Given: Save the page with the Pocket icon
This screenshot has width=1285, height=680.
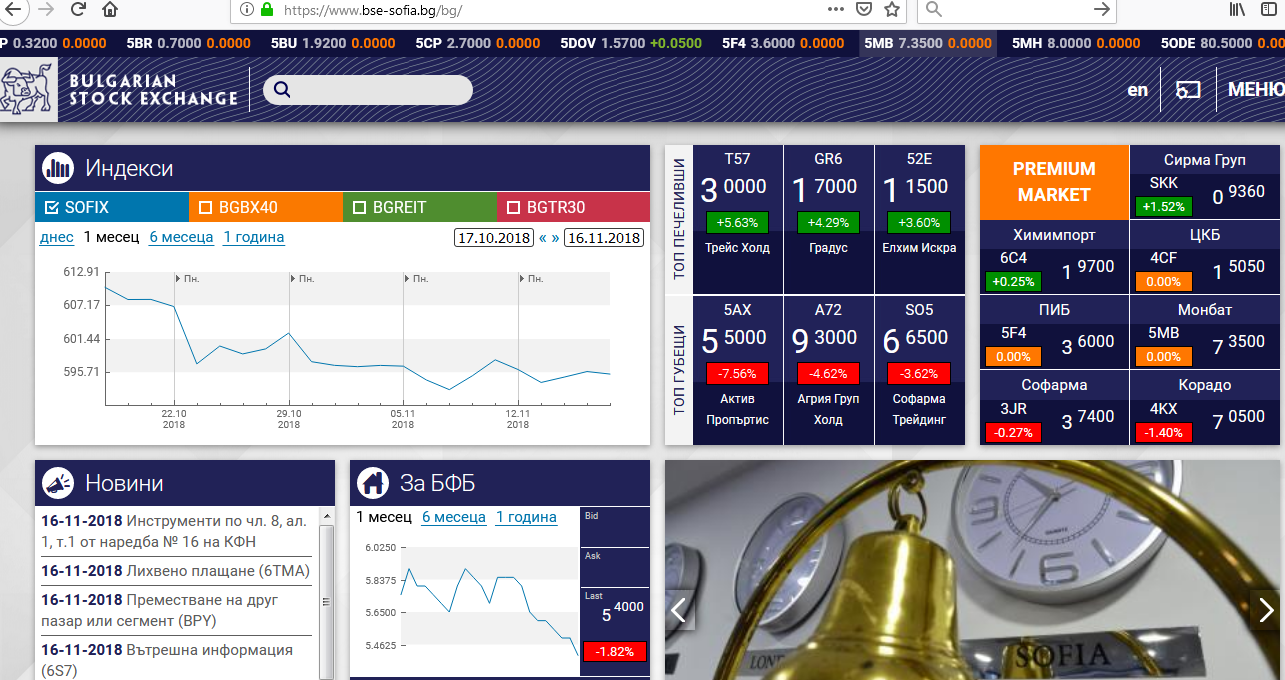Looking at the screenshot, I should coord(864,9).
